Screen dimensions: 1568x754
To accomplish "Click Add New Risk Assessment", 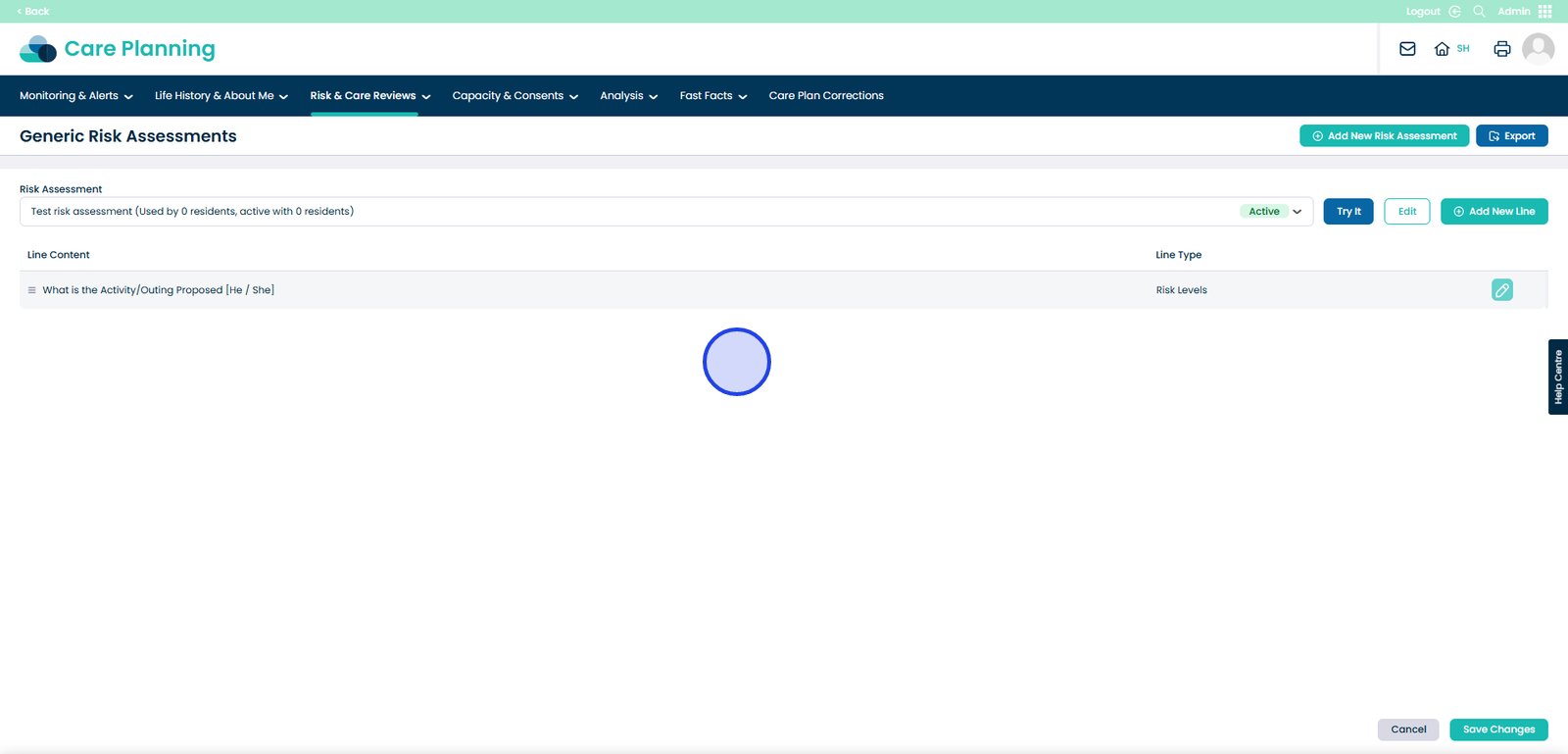I will coord(1384,136).
